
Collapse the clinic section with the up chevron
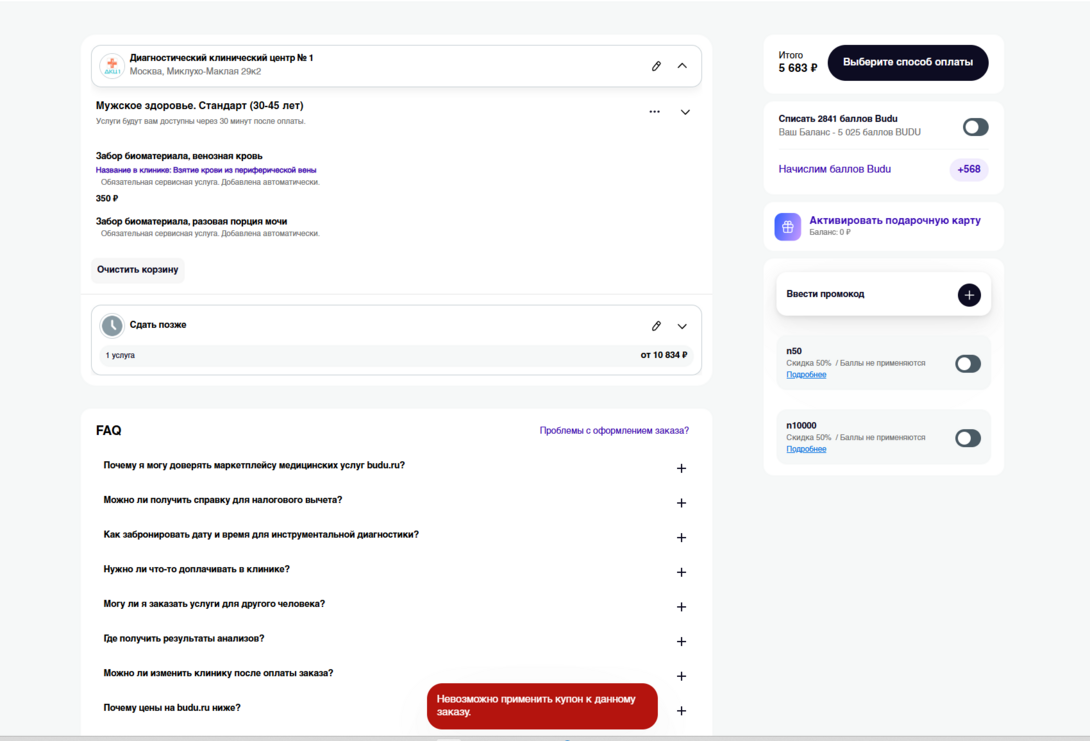click(x=682, y=66)
